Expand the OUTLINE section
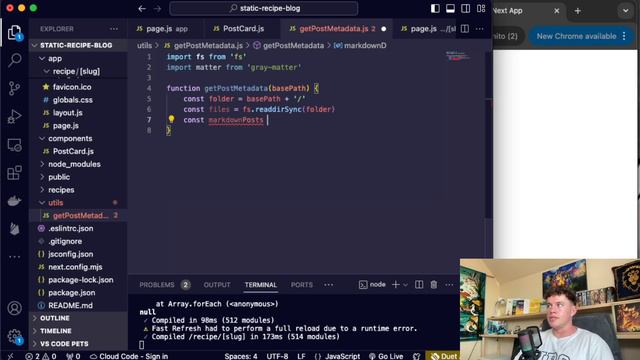 coord(78,318)
